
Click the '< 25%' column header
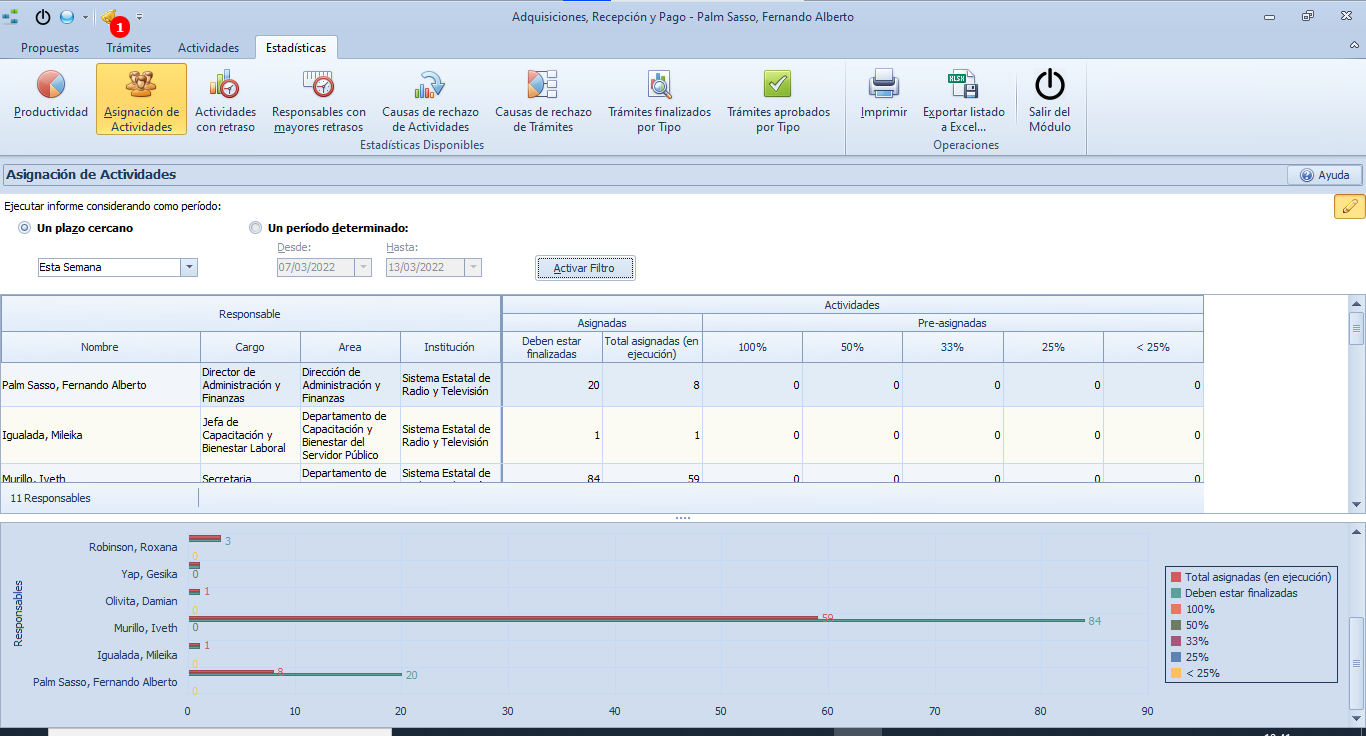pyautogui.click(x=1153, y=347)
